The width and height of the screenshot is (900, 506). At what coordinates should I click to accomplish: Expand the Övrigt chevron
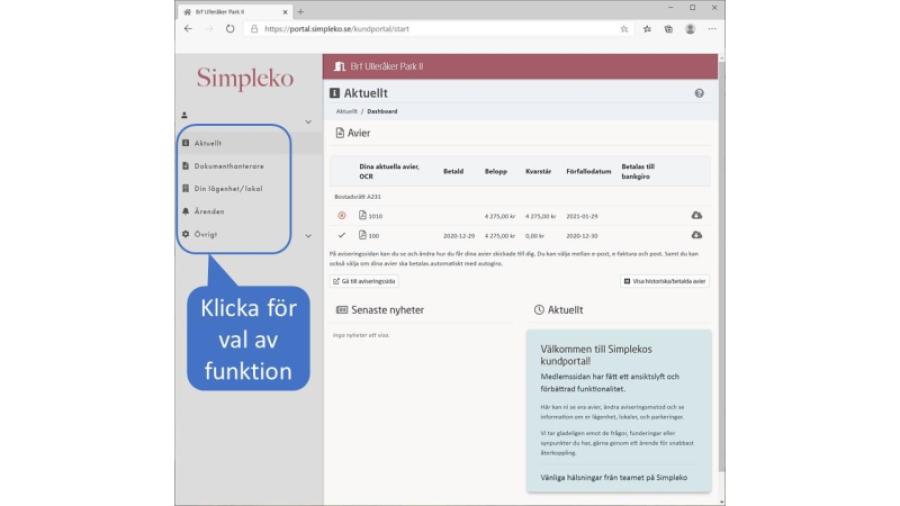[x=308, y=236]
